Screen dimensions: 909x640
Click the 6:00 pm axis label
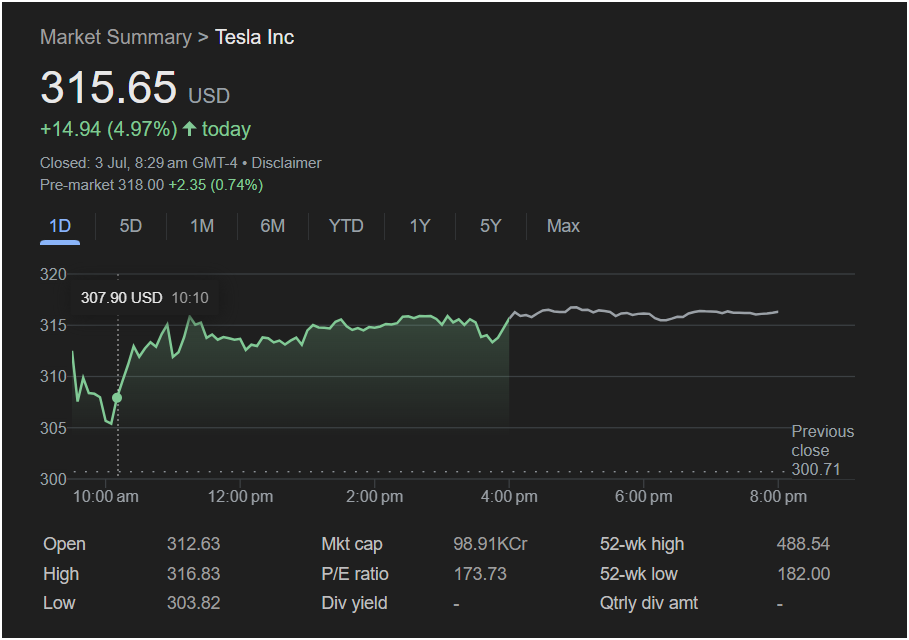(x=643, y=496)
